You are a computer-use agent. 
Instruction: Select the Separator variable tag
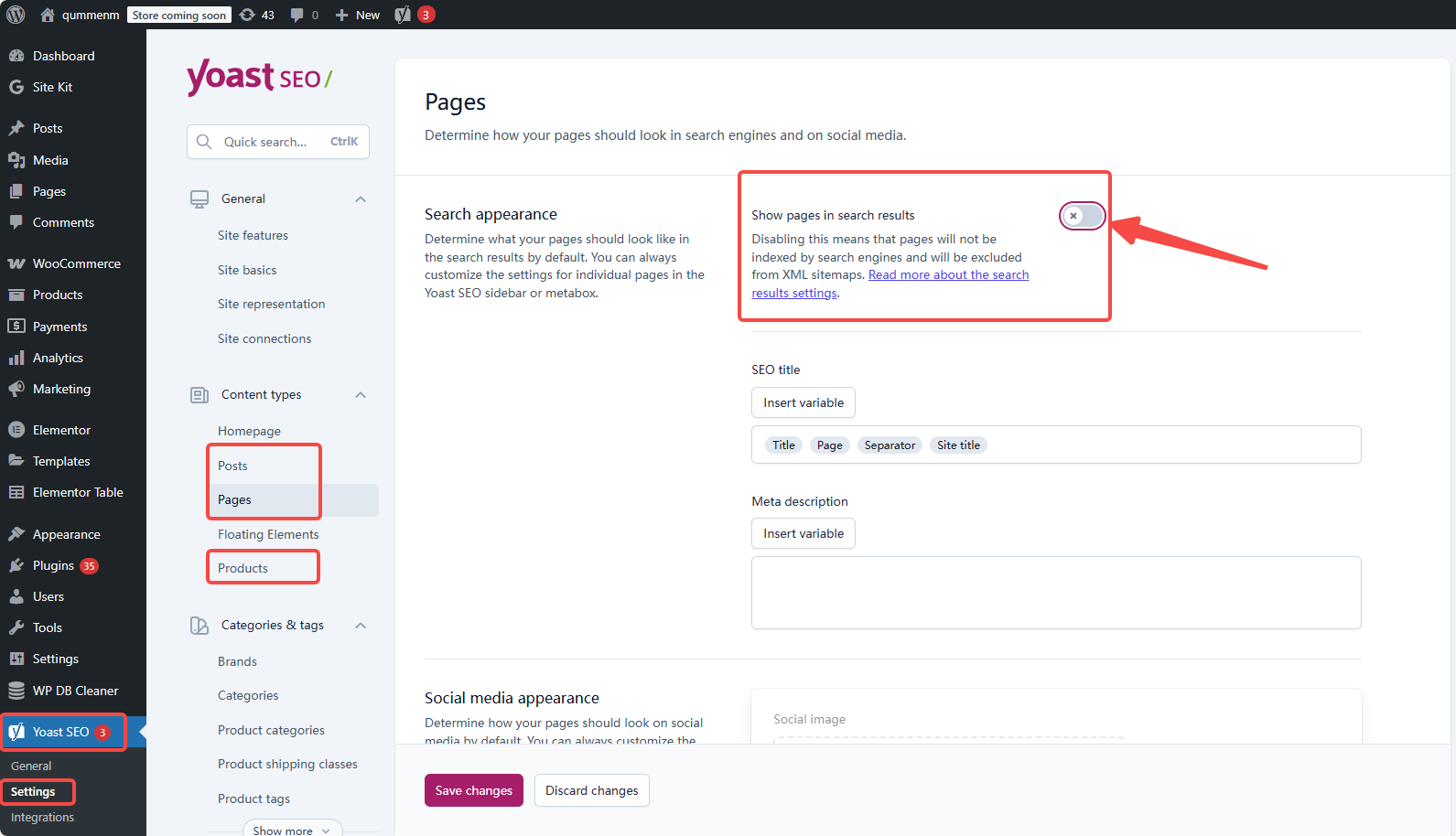point(890,445)
